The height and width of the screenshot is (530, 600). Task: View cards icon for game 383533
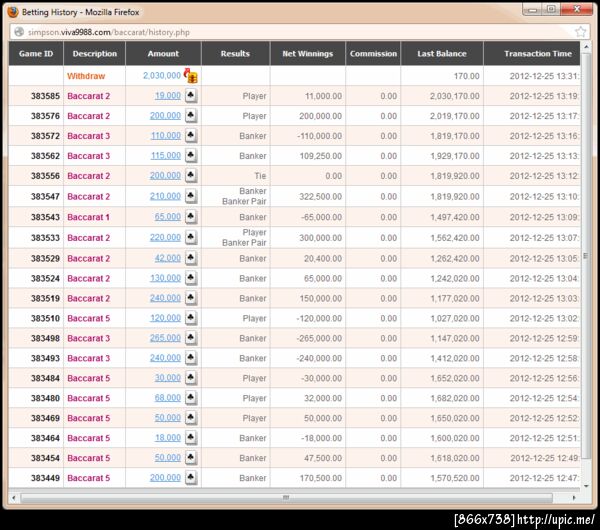(191, 237)
